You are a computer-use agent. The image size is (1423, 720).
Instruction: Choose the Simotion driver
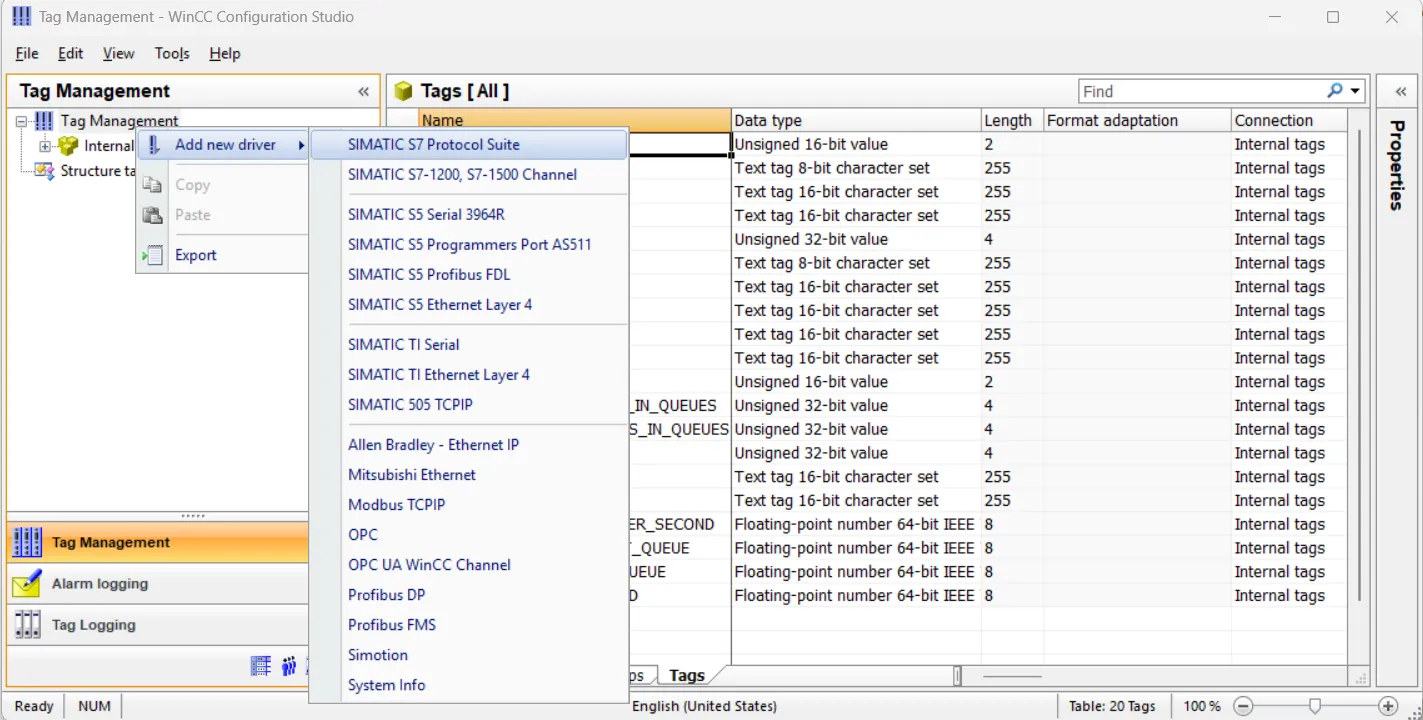469,655
